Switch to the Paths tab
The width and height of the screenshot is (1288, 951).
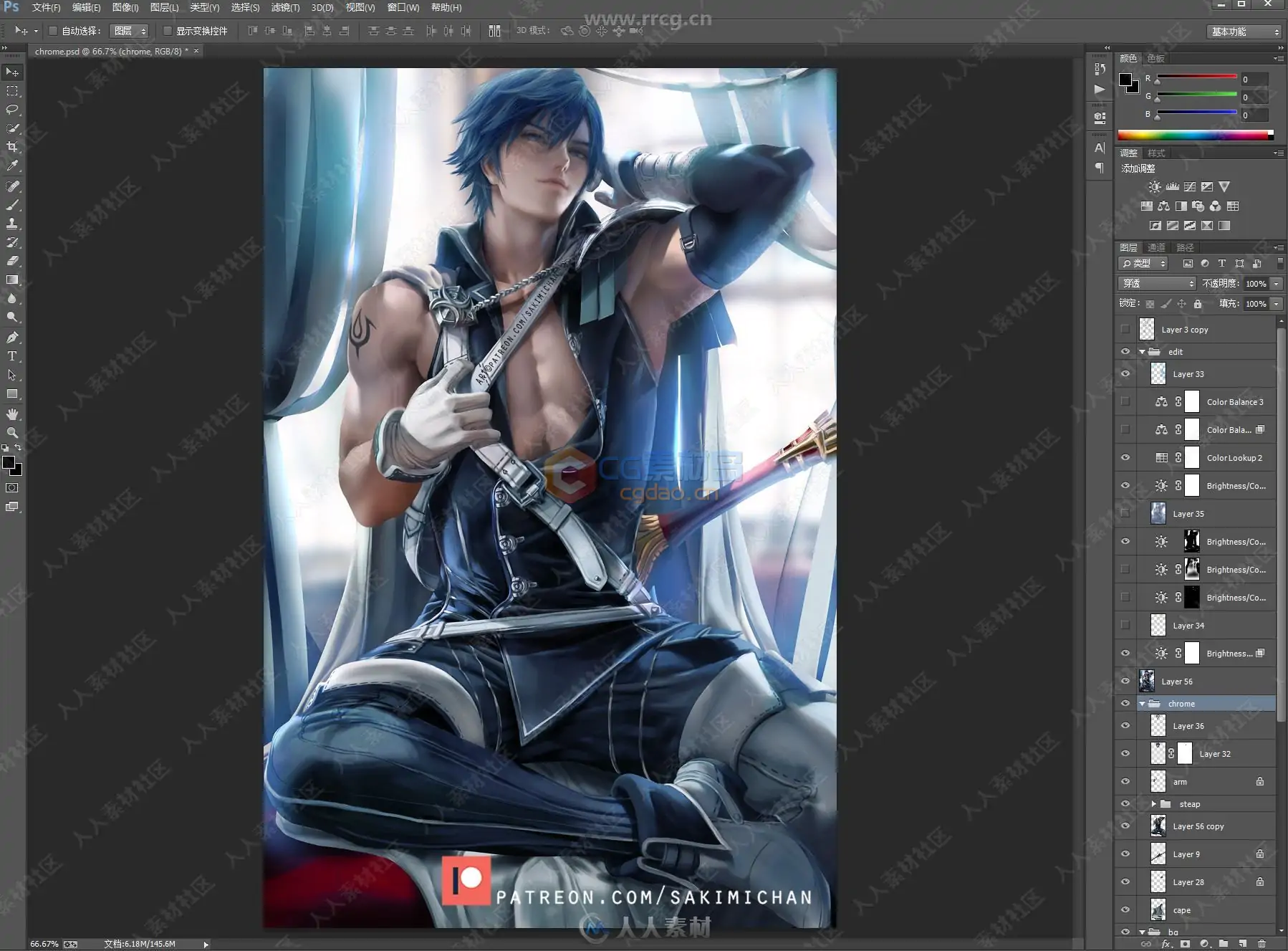tap(1185, 247)
